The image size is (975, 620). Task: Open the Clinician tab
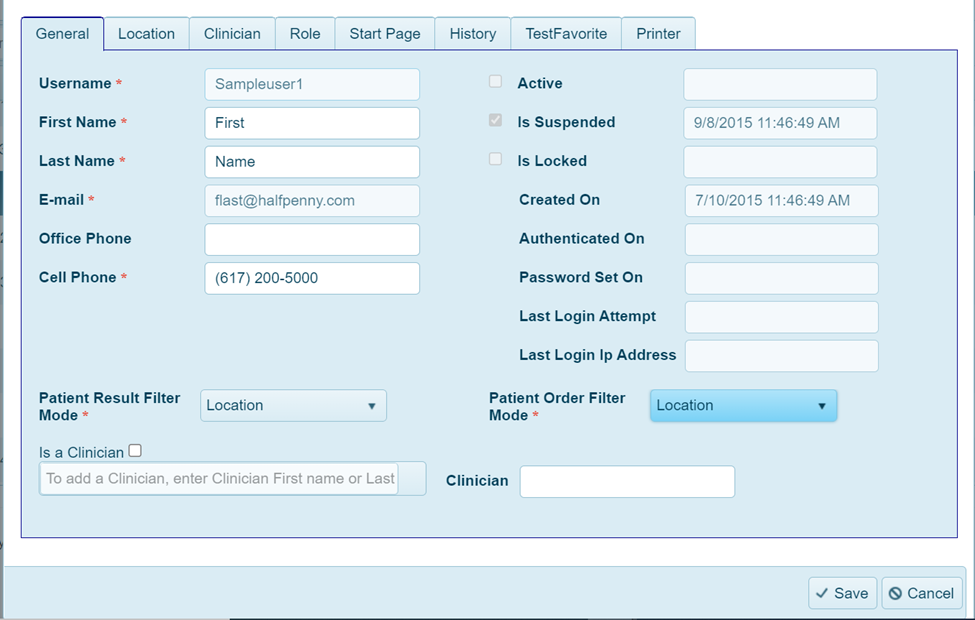pos(232,33)
